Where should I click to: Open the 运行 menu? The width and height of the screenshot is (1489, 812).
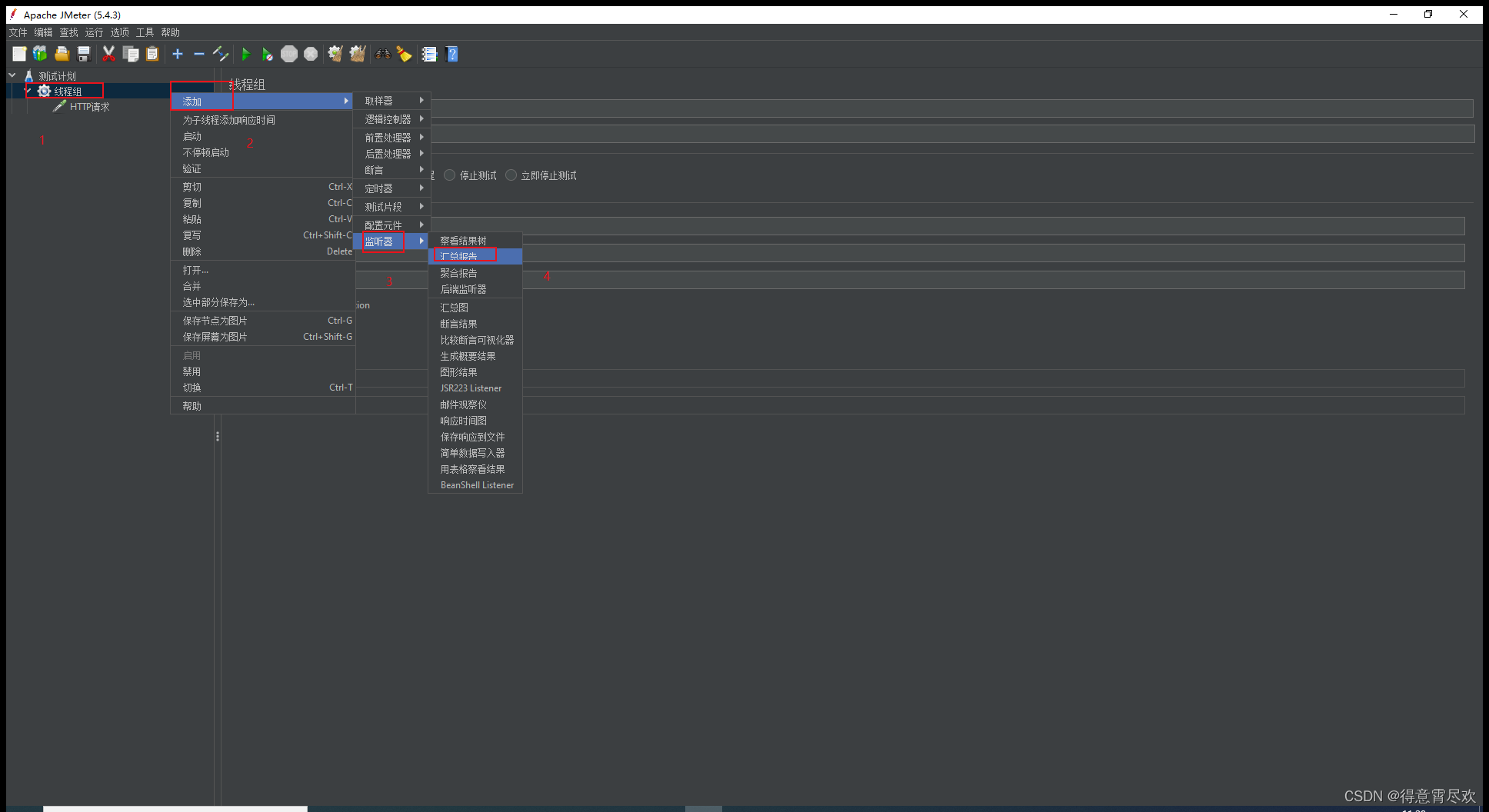[x=94, y=32]
